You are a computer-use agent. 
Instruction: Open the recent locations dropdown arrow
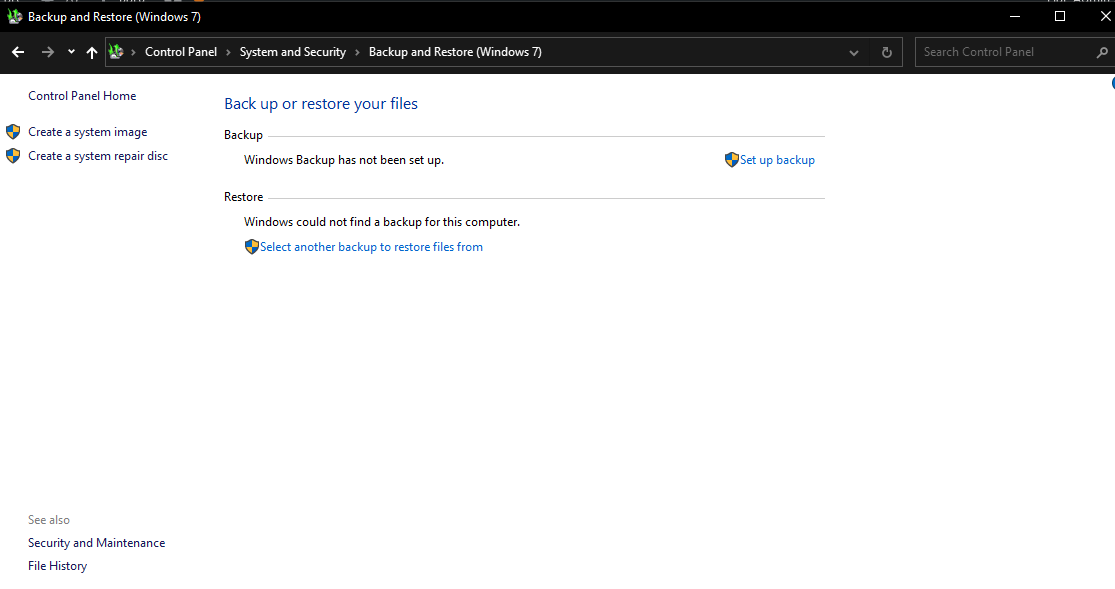[71, 52]
